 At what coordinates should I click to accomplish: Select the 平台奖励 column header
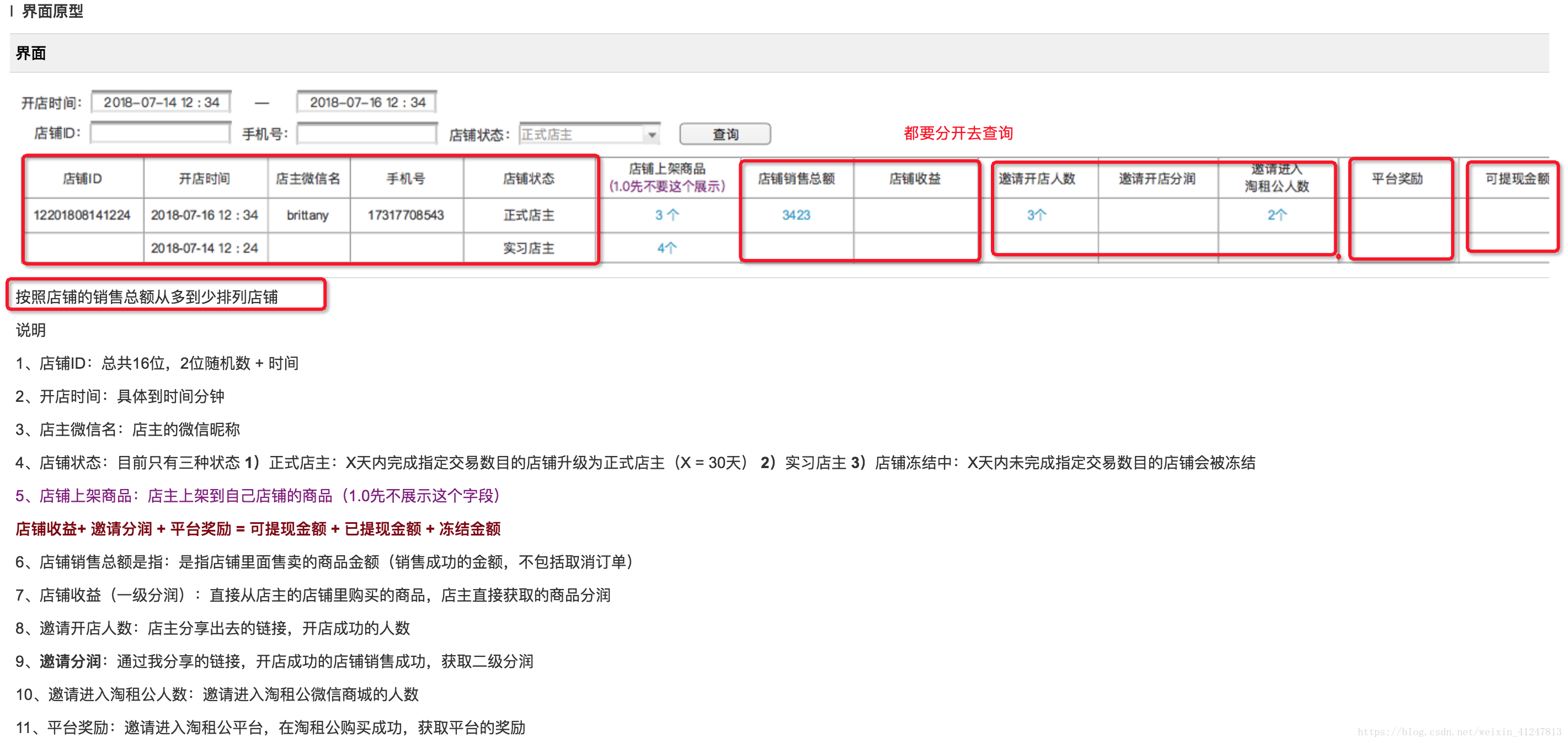(1398, 178)
